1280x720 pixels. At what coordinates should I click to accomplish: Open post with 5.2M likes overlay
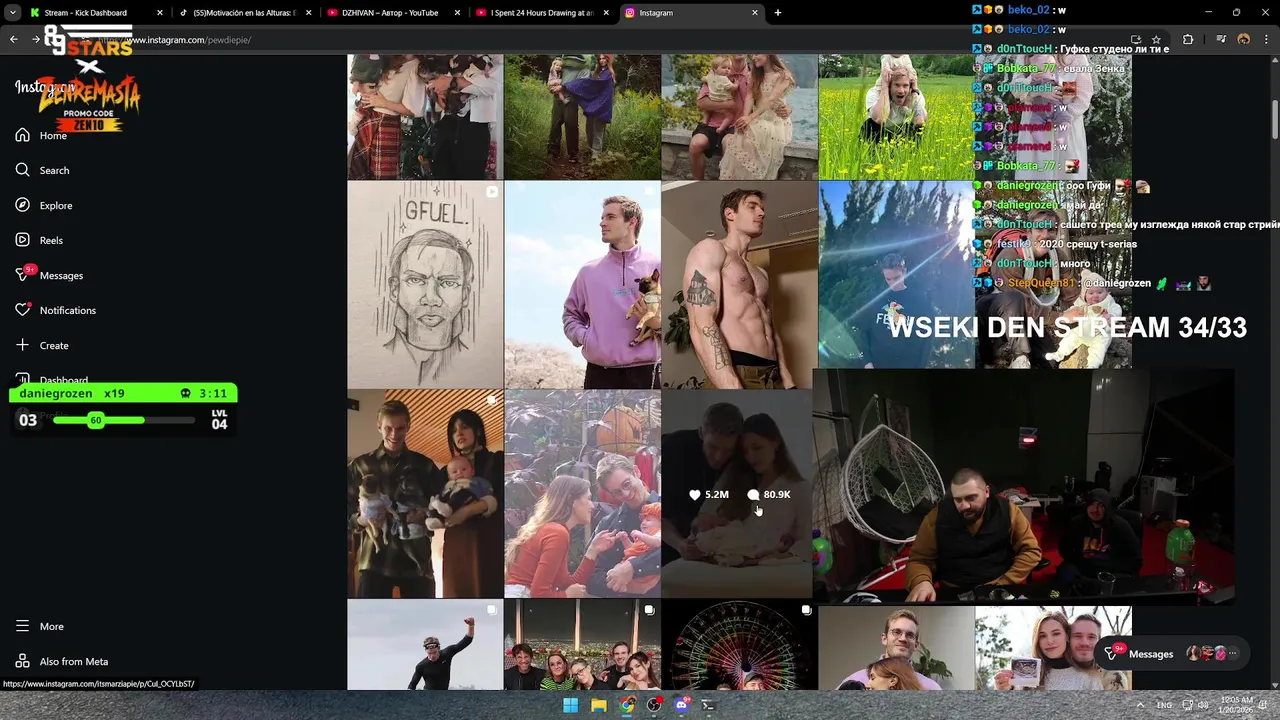pyautogui.click(x=737, y=493)
